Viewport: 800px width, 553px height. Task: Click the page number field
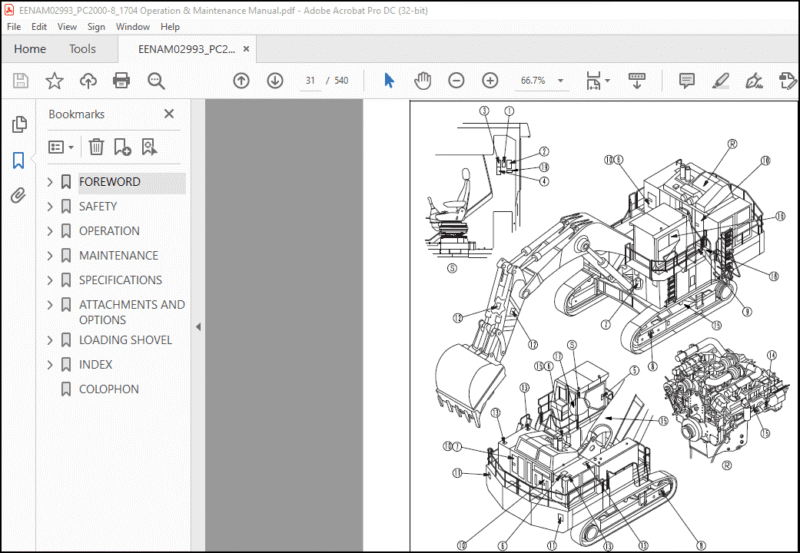click(310, 81)
